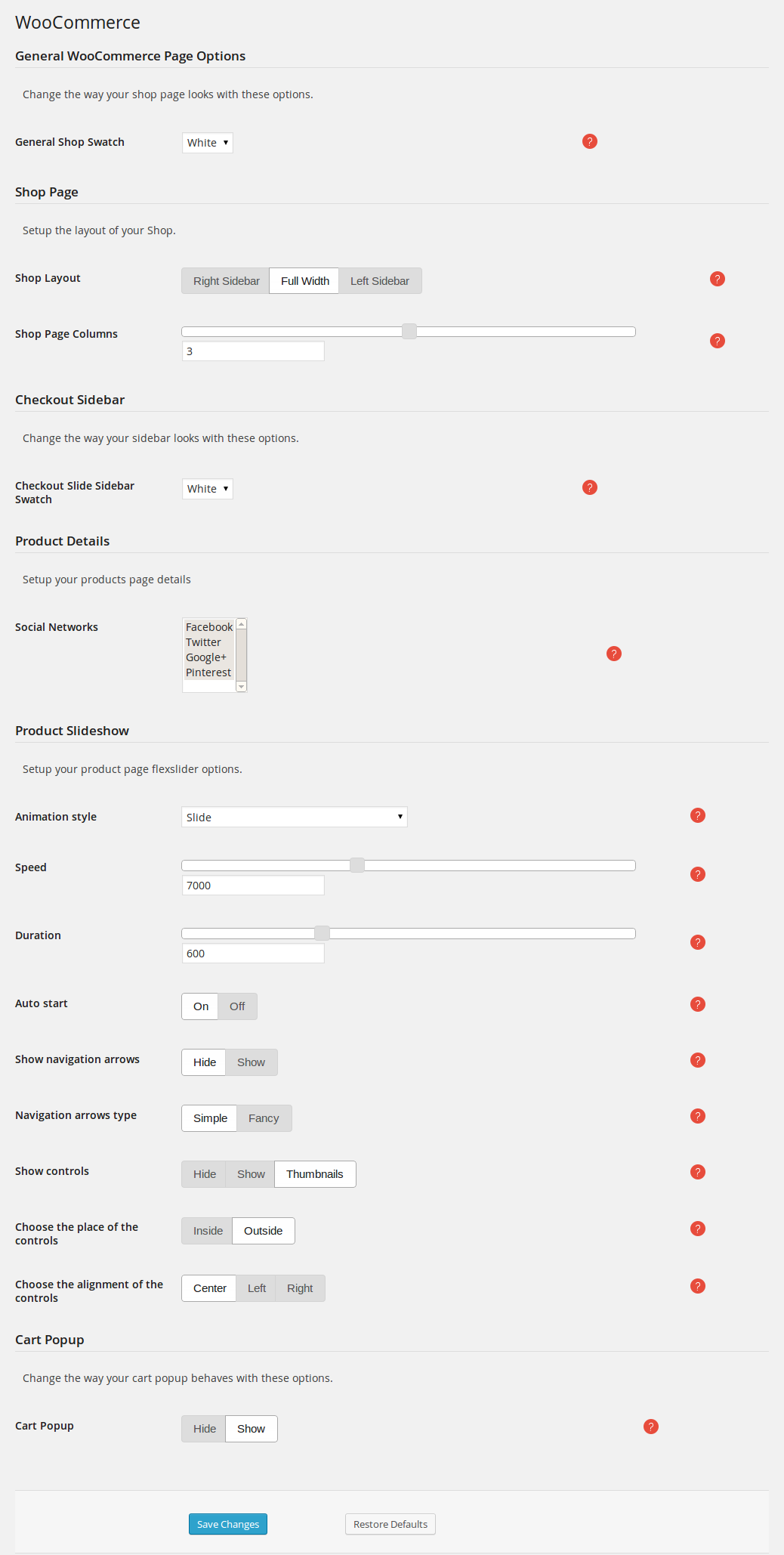The height and width of the screenshot is (1555, 784).
Task: Show help for place of the controls
Action: (x=698, y=1229)
